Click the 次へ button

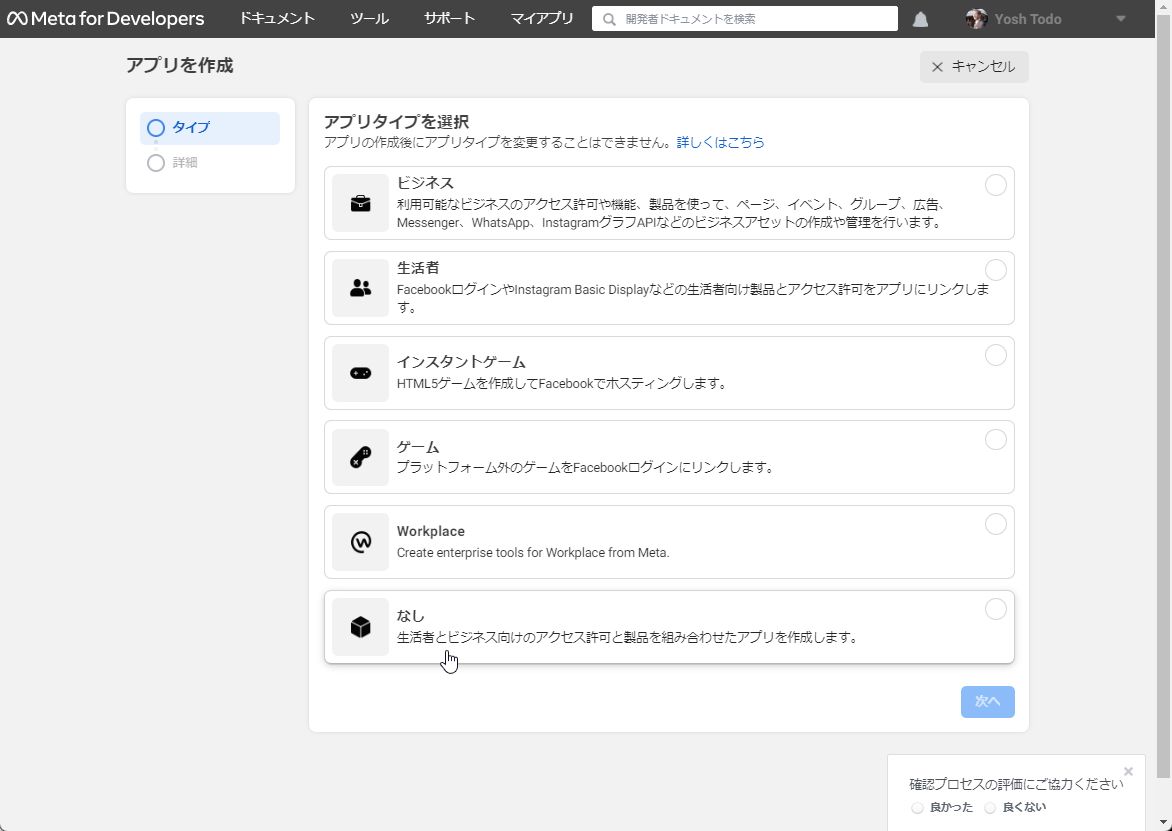pos(987,702)
